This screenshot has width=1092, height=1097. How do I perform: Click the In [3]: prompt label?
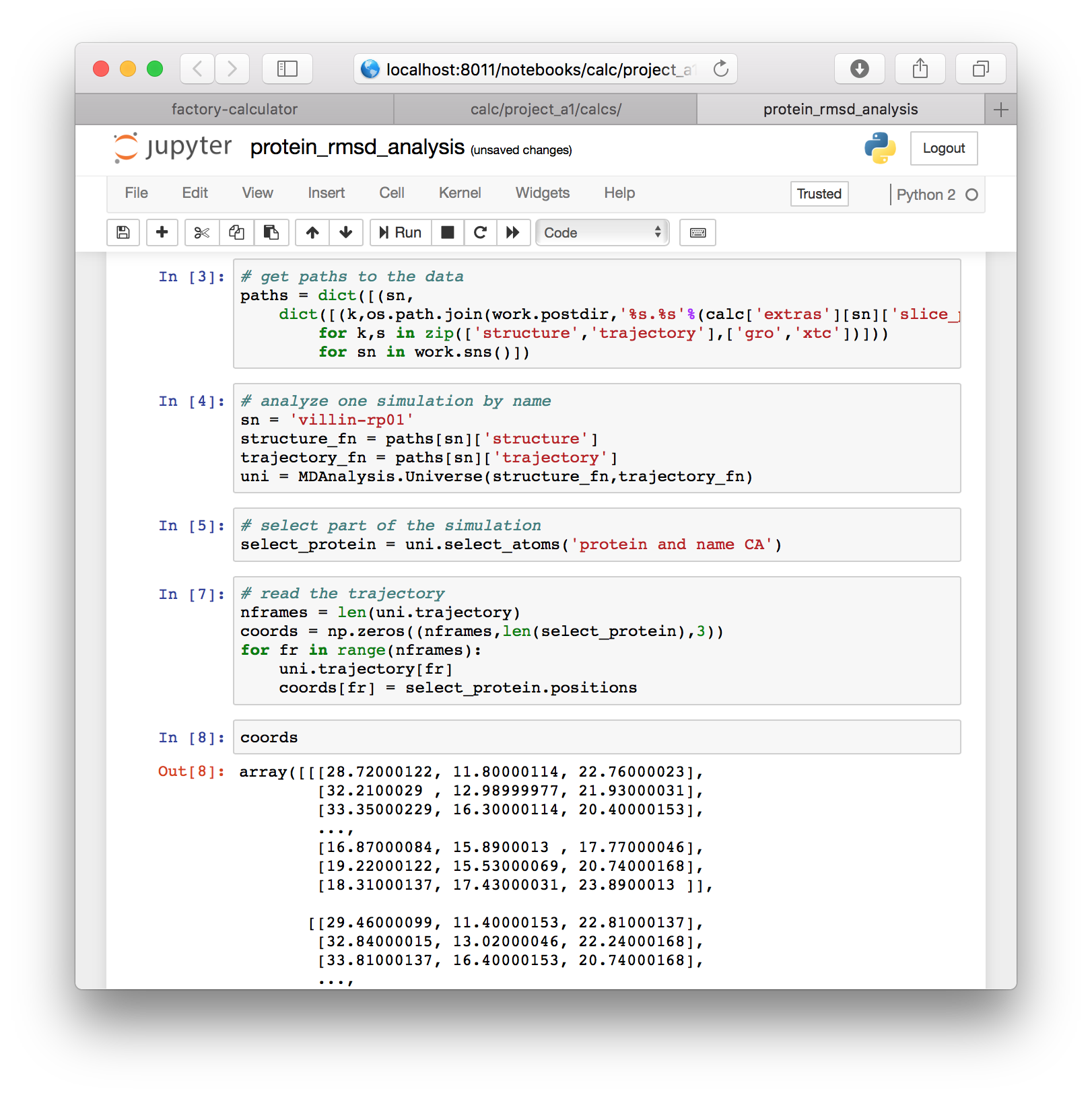(192, 277)
